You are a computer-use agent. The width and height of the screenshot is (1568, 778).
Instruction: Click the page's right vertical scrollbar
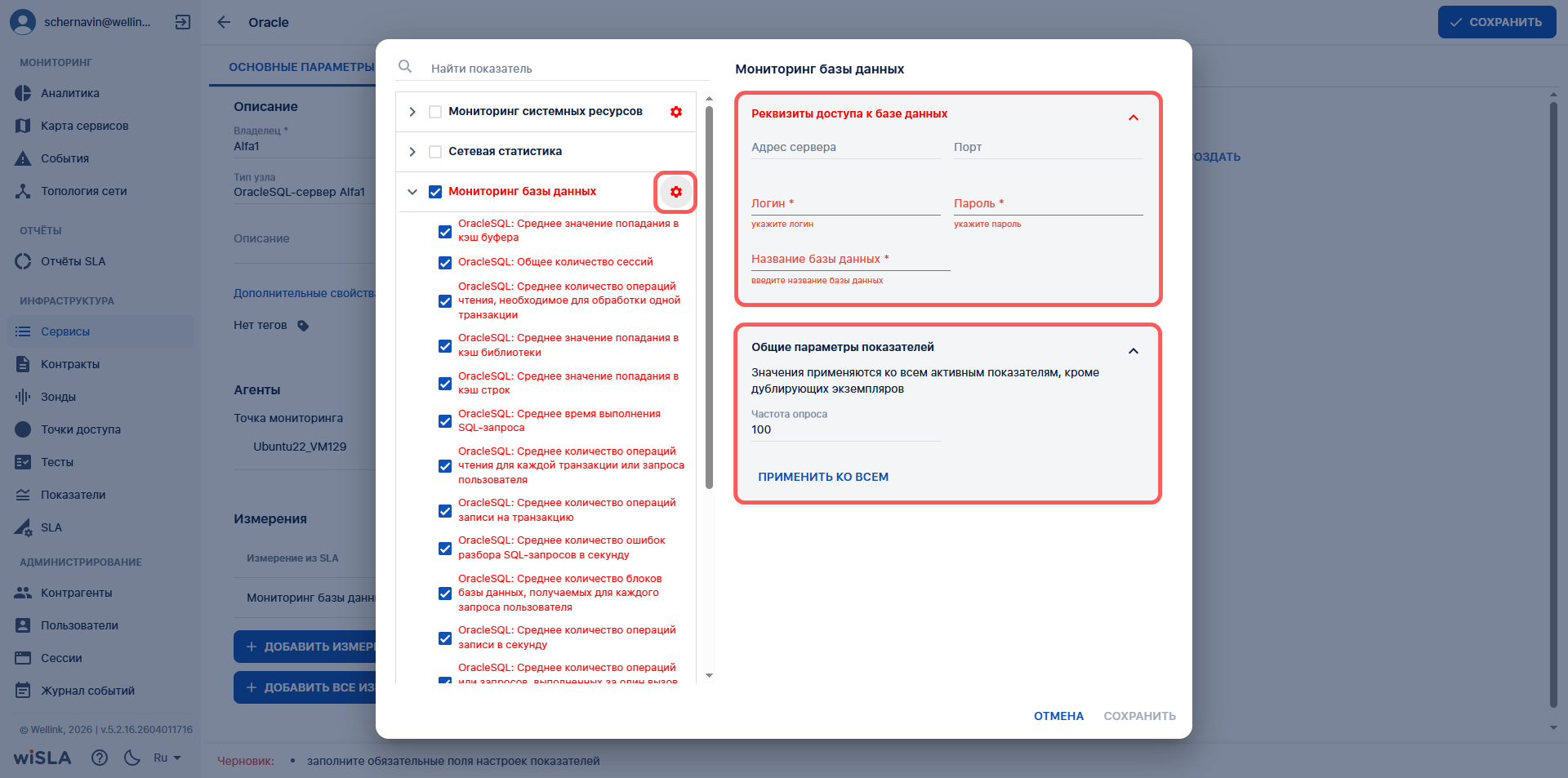[1554, 404]
